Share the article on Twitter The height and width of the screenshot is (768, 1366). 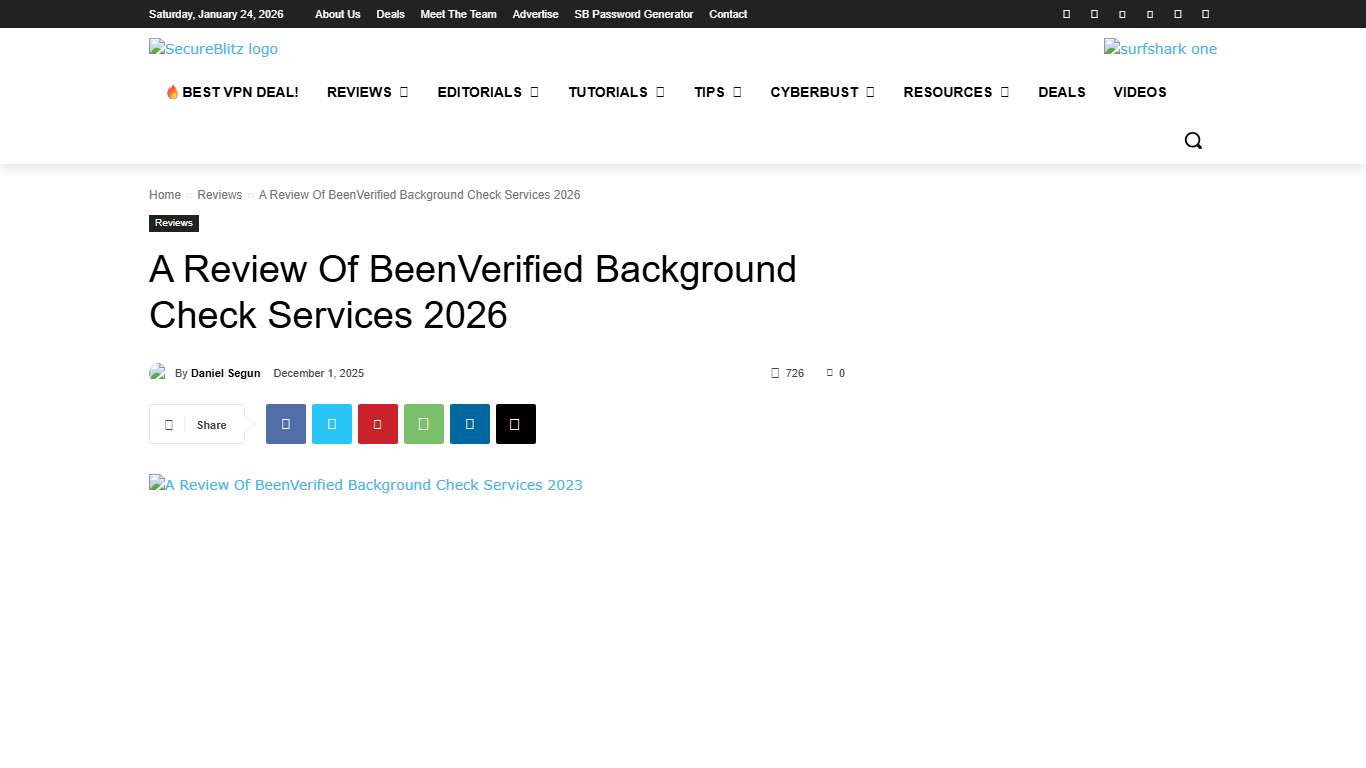tap(331, 424)
